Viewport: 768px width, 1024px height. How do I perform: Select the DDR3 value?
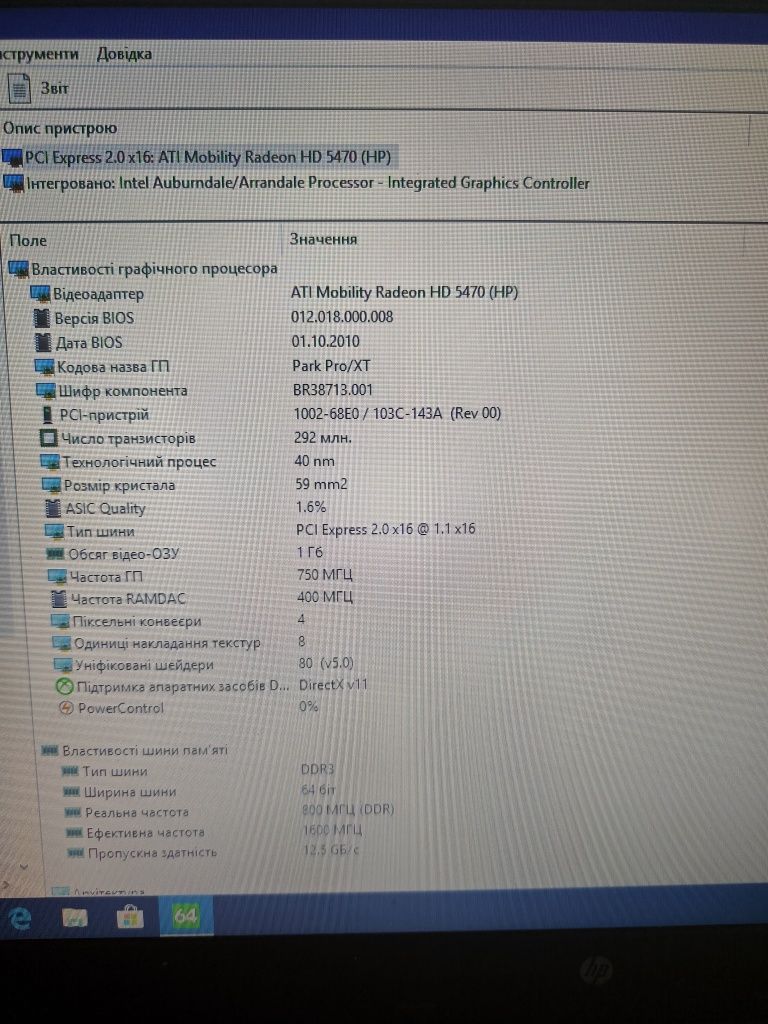click(317, 769)
